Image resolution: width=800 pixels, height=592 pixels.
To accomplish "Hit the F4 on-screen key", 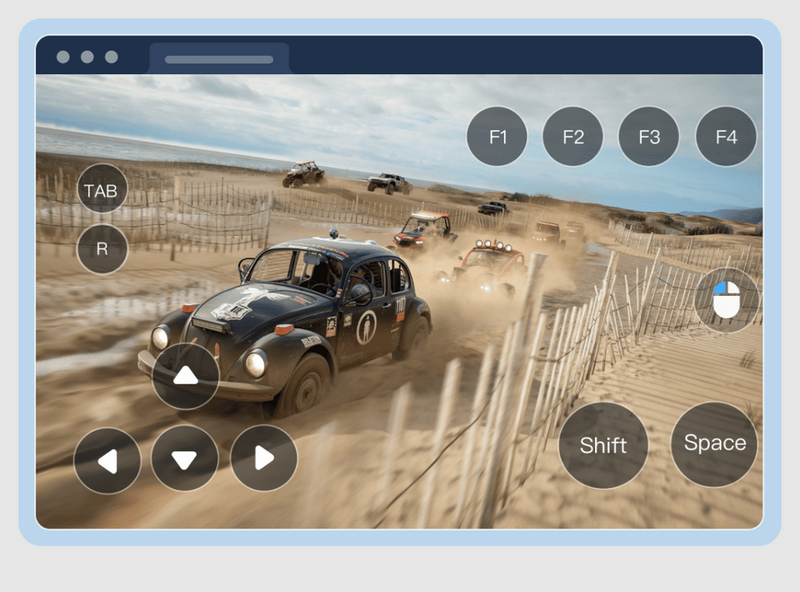I will pos(726,136).
